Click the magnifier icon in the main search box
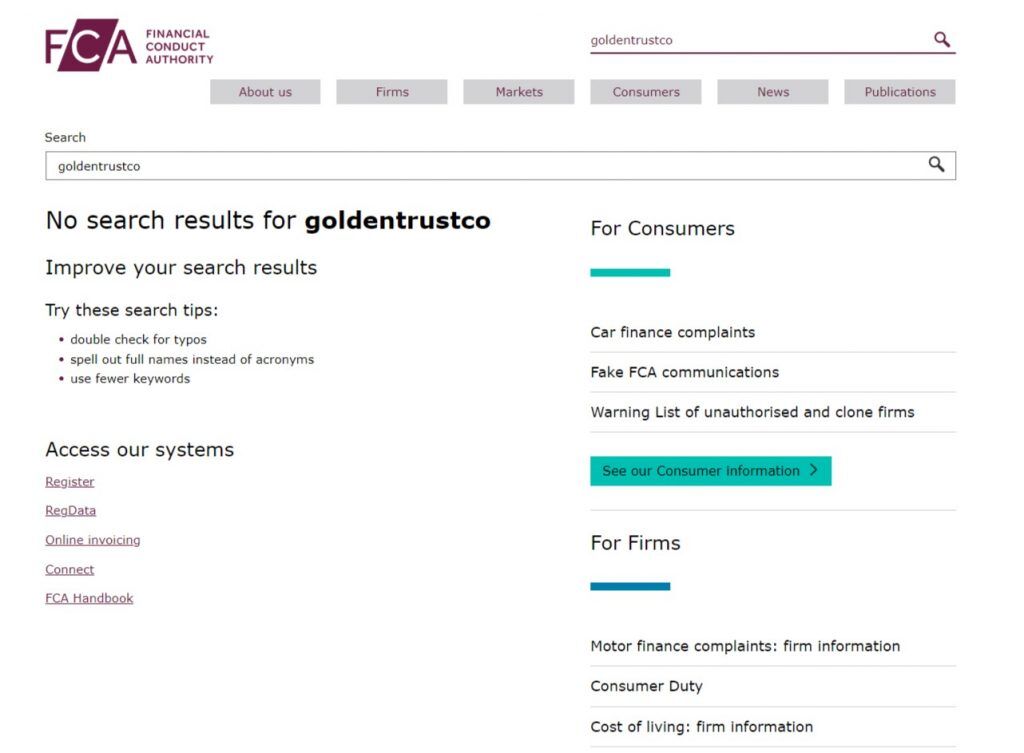This screenshot has height=753, width=1024. tap(936, 165)
